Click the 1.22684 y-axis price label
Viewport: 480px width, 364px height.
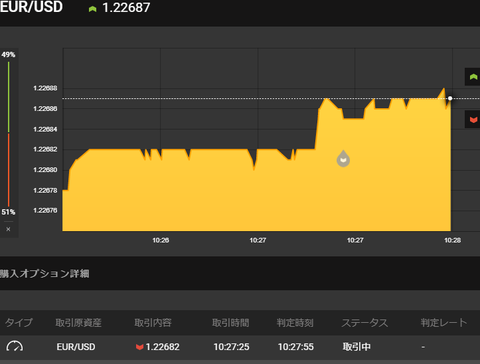tap(45, 129)
